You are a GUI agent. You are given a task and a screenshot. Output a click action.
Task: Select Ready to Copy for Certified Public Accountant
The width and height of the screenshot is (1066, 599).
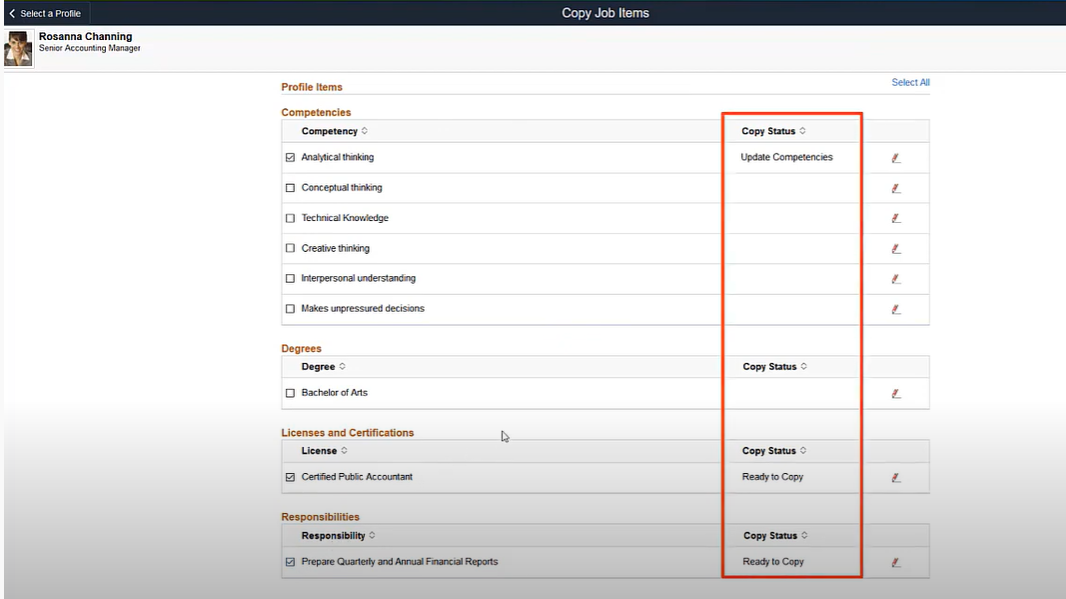coord(773,477)
